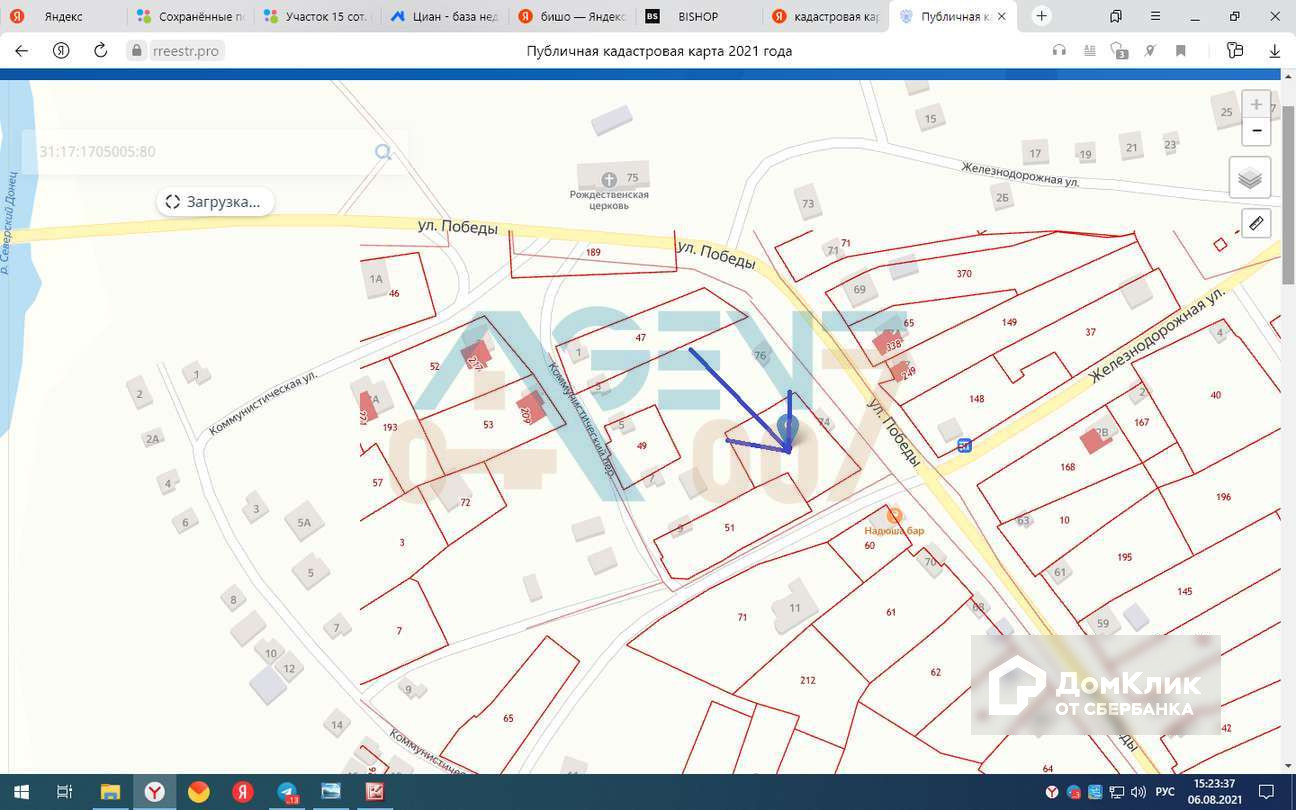This screenshot has width=1296, height=810.
Task: Activate the ruler measurement tool
Action: click(x=1256, y=223)
